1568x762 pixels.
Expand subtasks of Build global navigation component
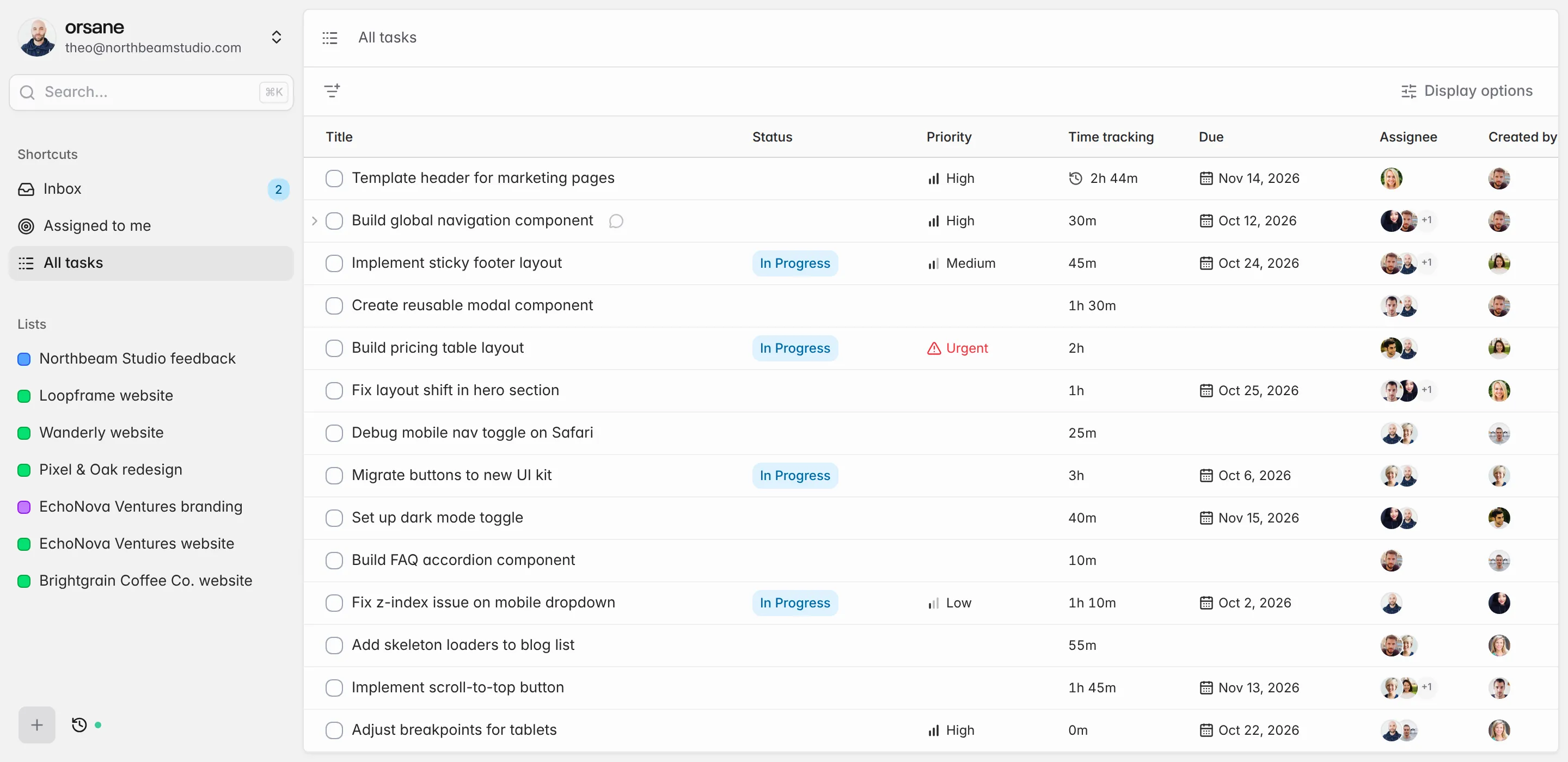[314, 221]
